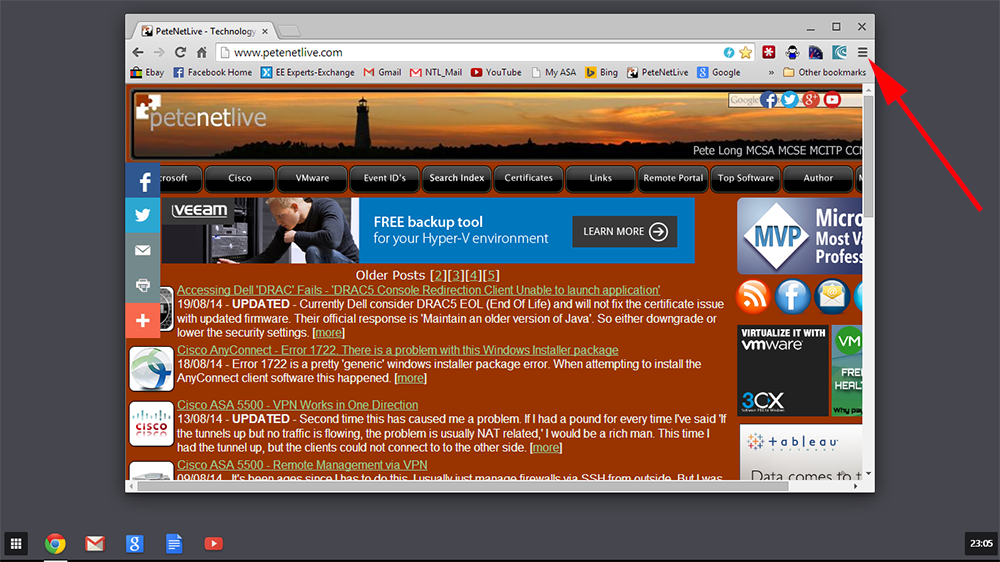
Task: Click the Australian flag extension icon
Action: (816, 52)
